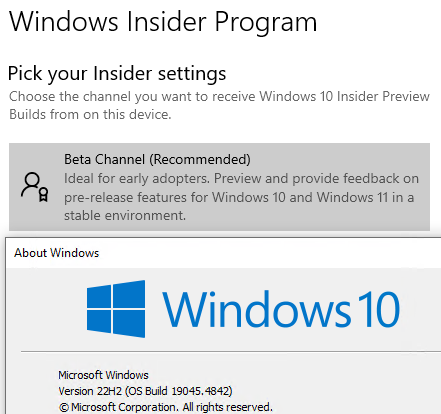Viewport: 441px width, 414px height.
Task: Click the Version 22H2 text
Action: (90, 391)
